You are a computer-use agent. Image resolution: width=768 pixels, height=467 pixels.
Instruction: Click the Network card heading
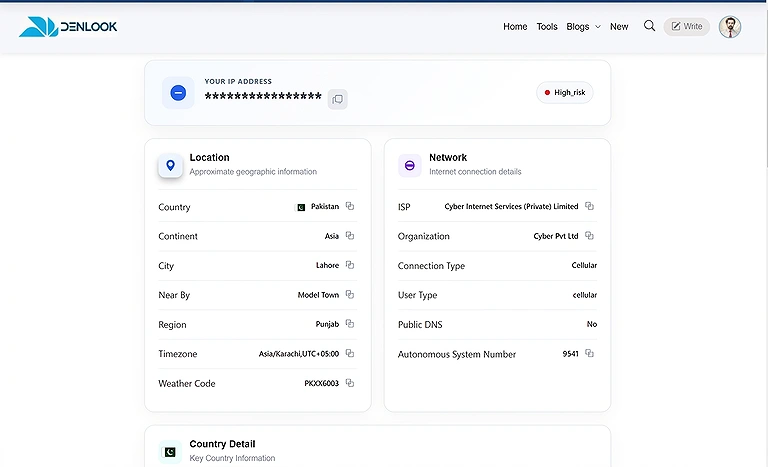448,157
